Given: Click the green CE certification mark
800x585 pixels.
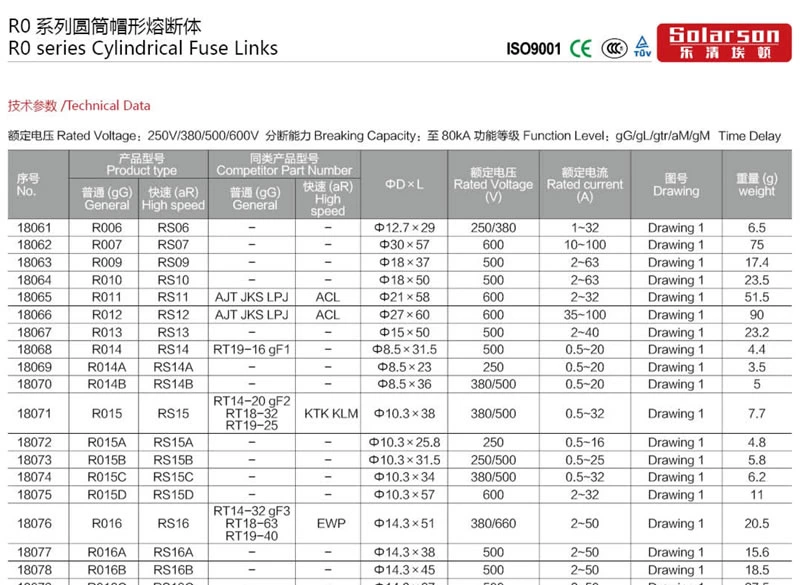Looking at the screenshot, I should tap(581, 48).
